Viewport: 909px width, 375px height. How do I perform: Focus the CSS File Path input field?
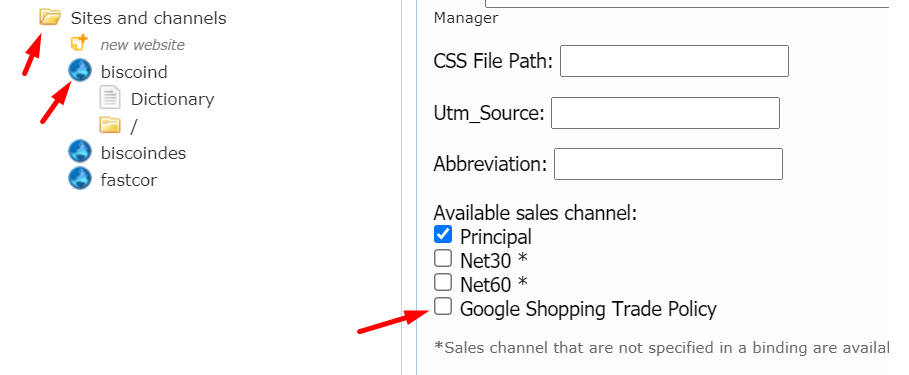674,61
